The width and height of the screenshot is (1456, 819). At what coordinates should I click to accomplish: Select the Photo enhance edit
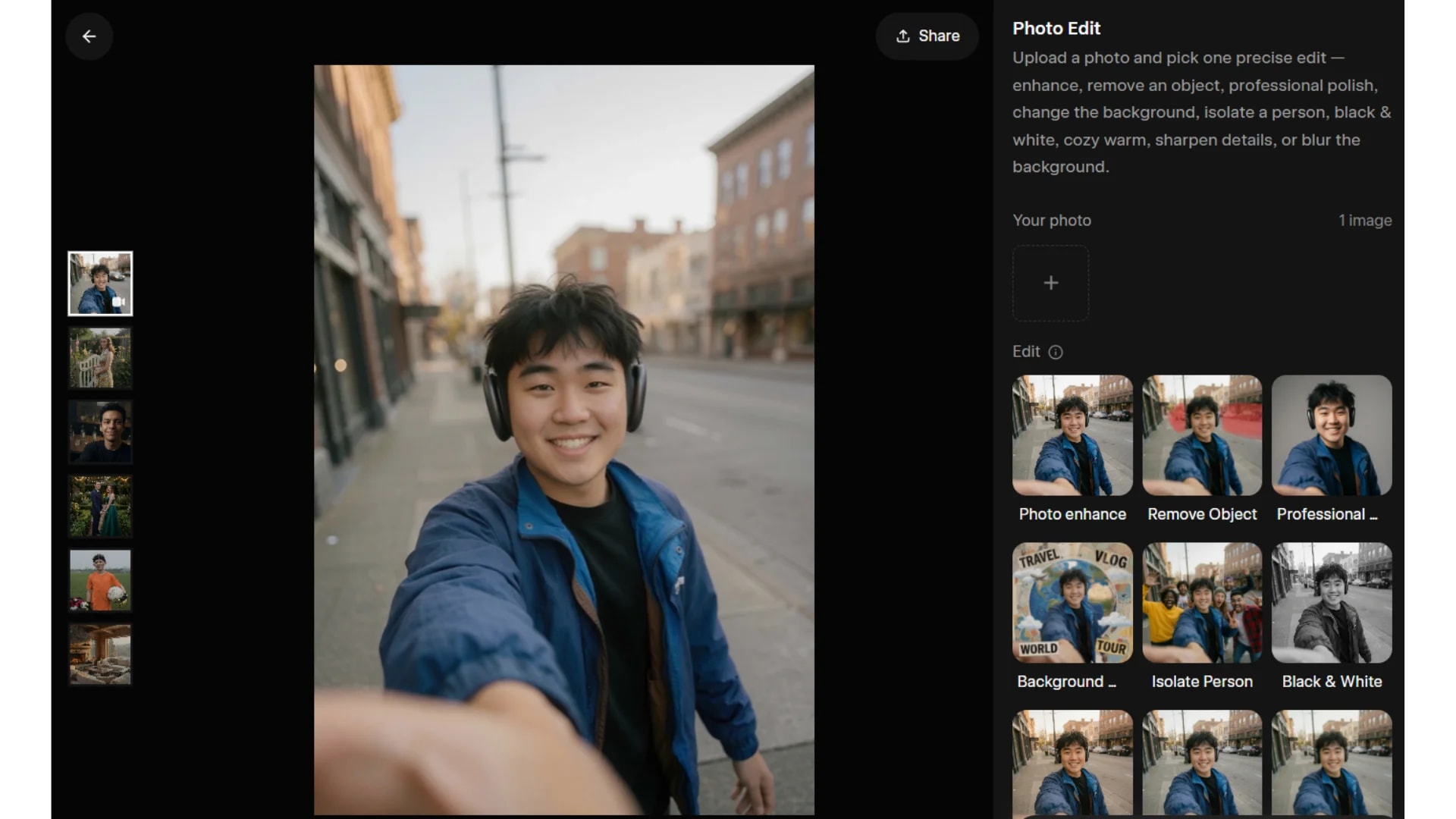point(1072,435)
